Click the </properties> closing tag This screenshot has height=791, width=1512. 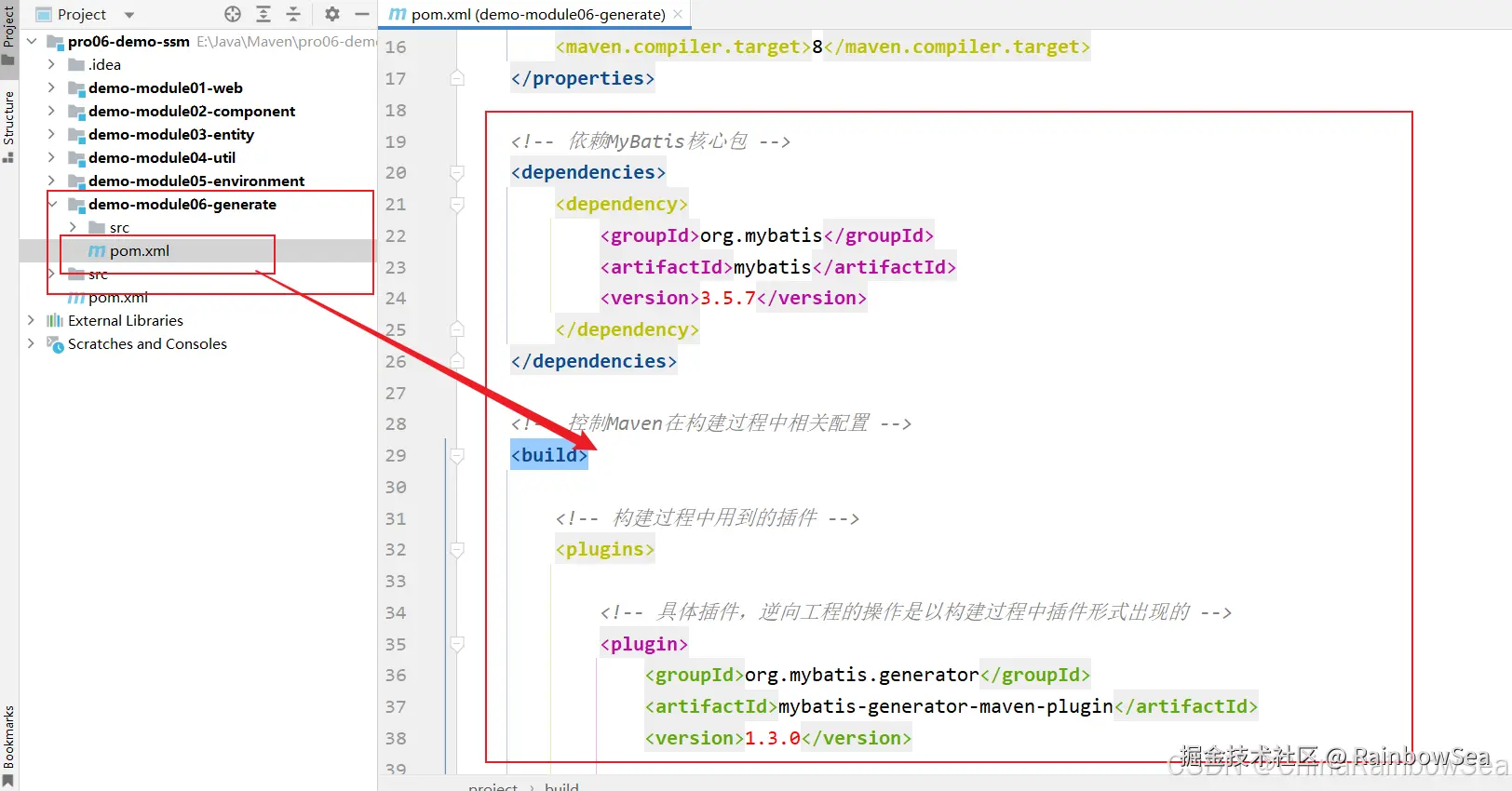[583, 78]
